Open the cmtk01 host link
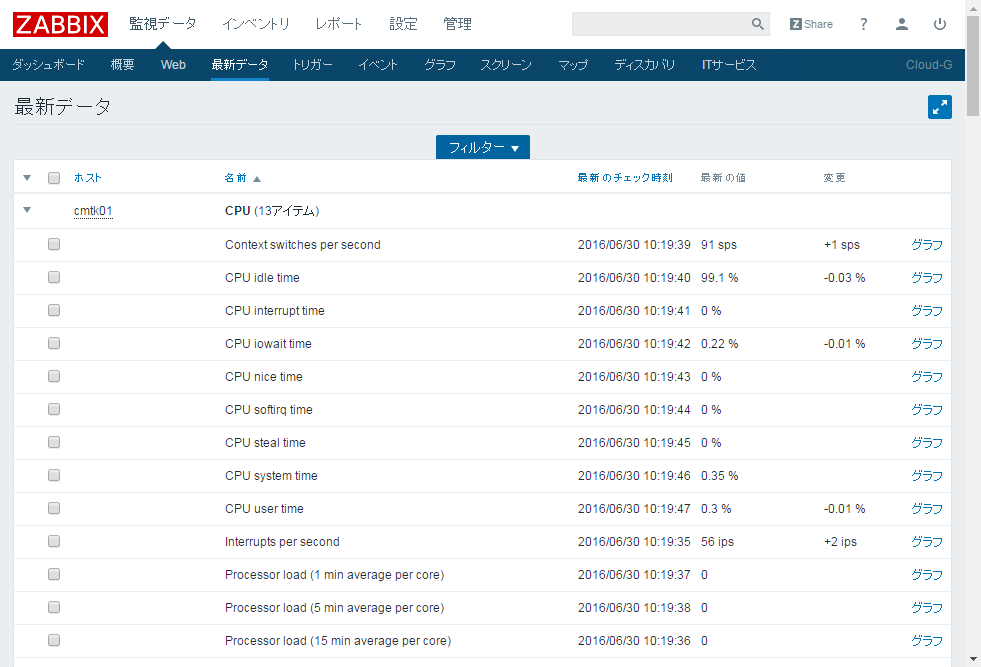This screenshot has width=981, height=667. point(92,211)
